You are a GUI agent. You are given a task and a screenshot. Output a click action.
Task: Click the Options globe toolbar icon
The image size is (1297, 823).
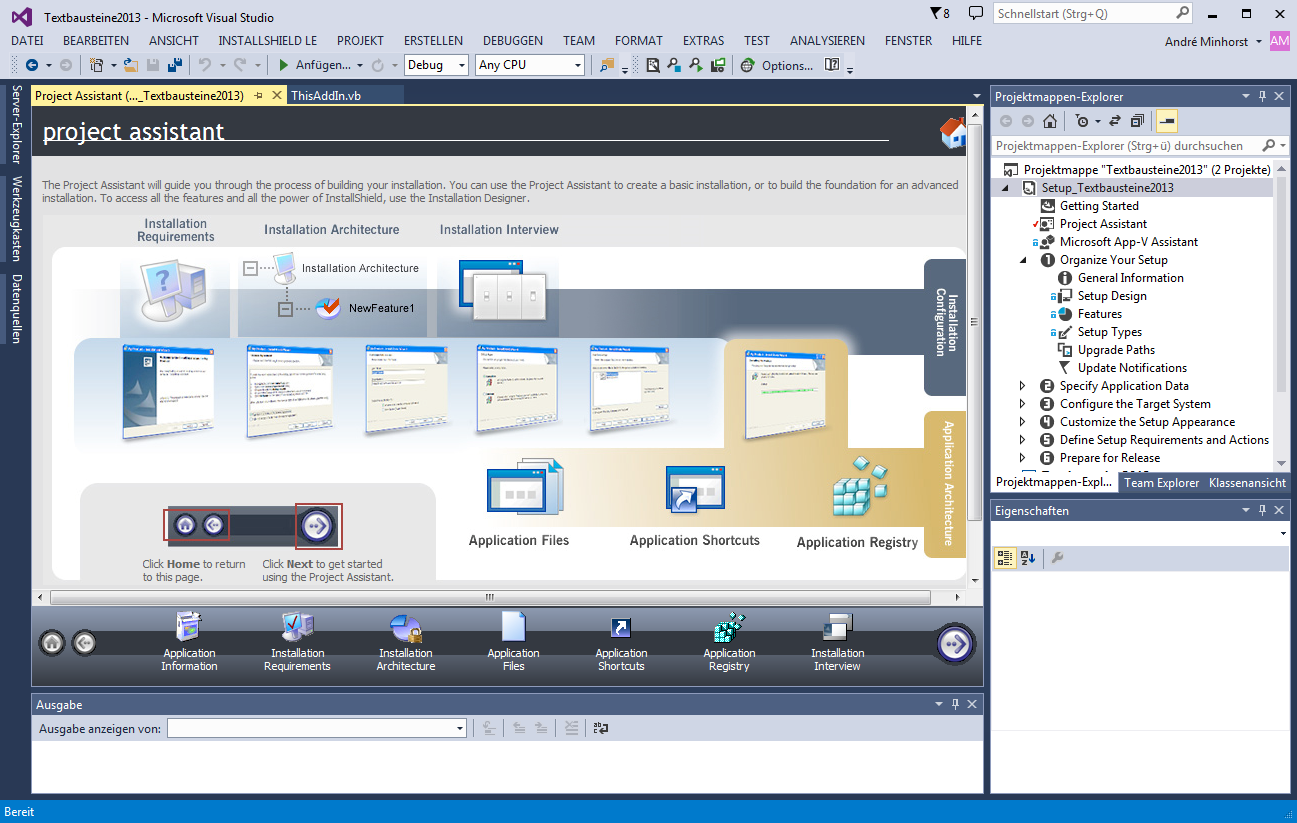[748, 65]
